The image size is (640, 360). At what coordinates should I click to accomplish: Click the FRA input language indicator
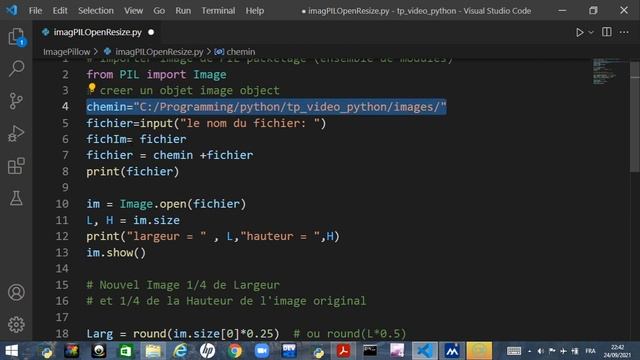coord(590,351)
